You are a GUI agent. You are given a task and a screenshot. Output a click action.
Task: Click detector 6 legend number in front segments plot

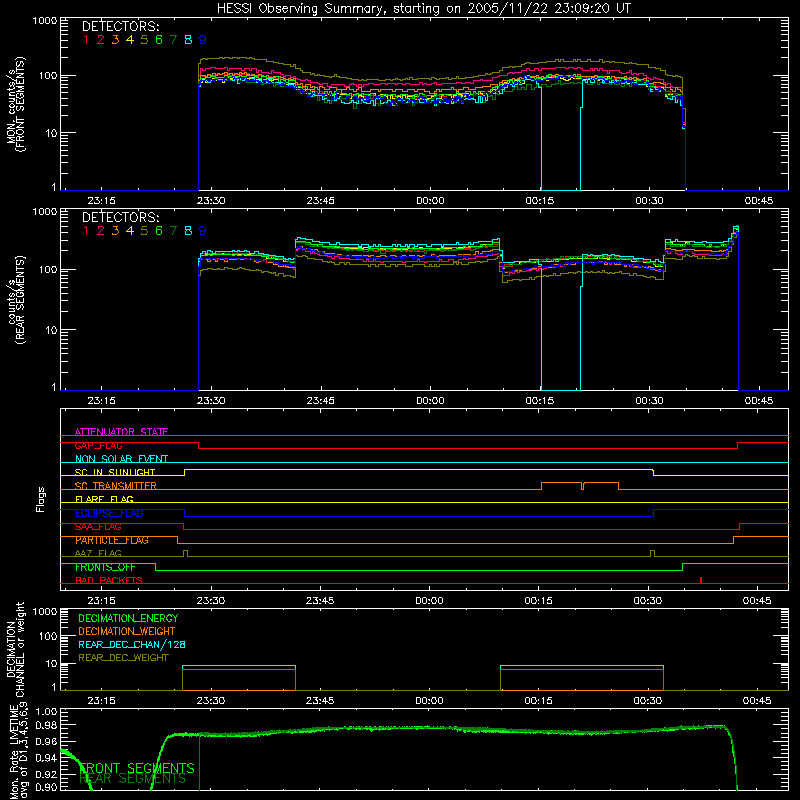[159, 40]
